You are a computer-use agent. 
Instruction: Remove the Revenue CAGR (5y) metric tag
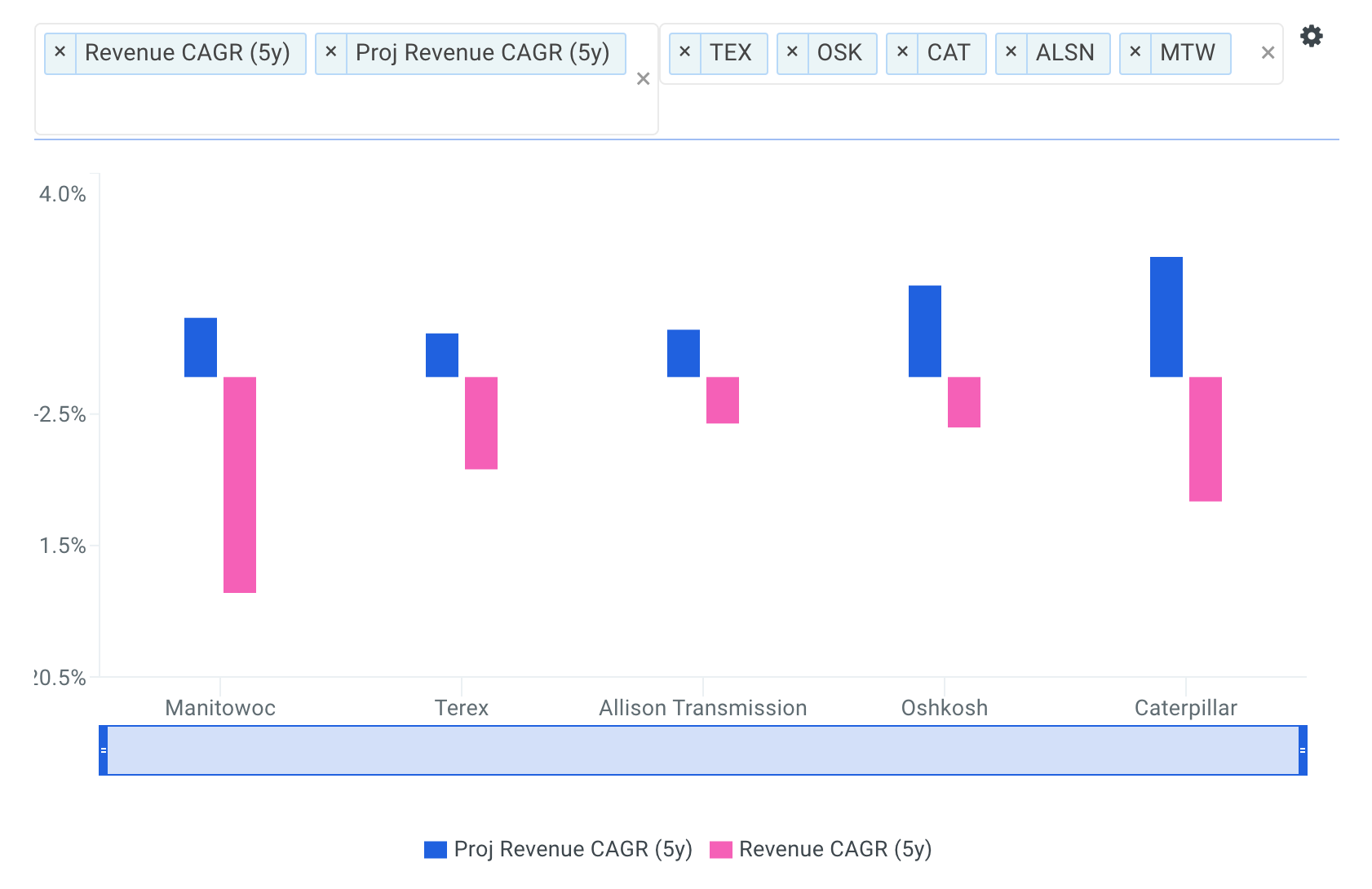60,53
